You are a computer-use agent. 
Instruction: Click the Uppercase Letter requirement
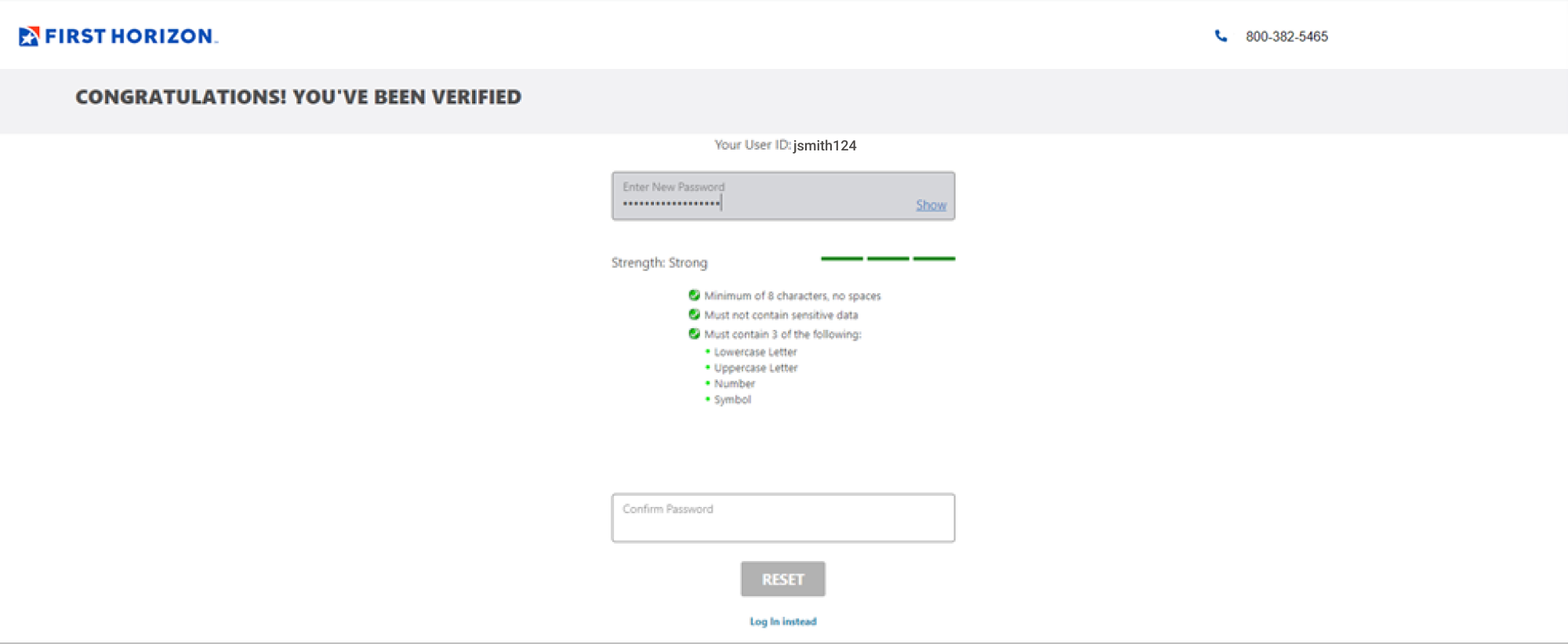point(756,368)
